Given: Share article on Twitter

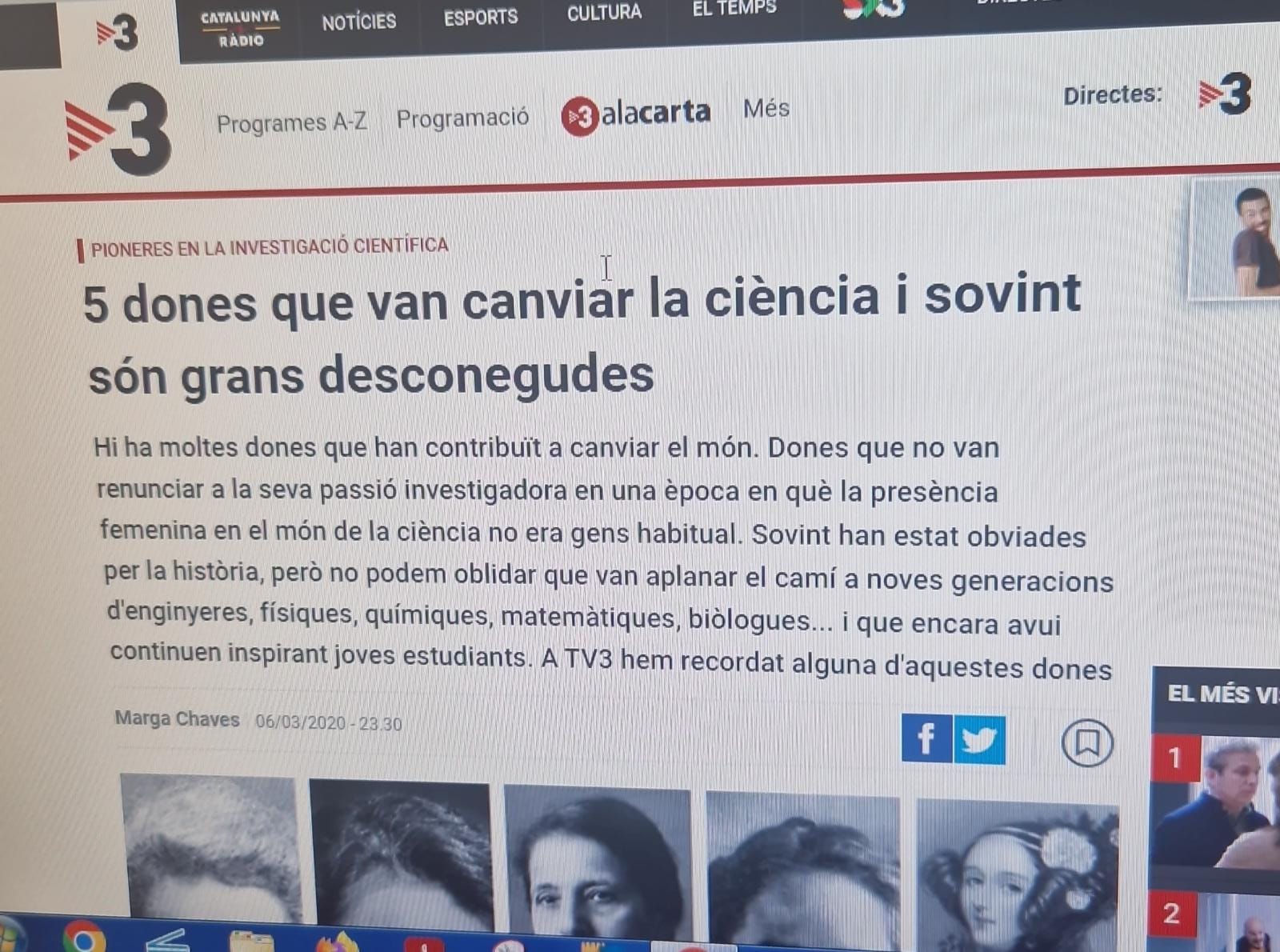Looking at the screenshot, I should coord(979,740).
